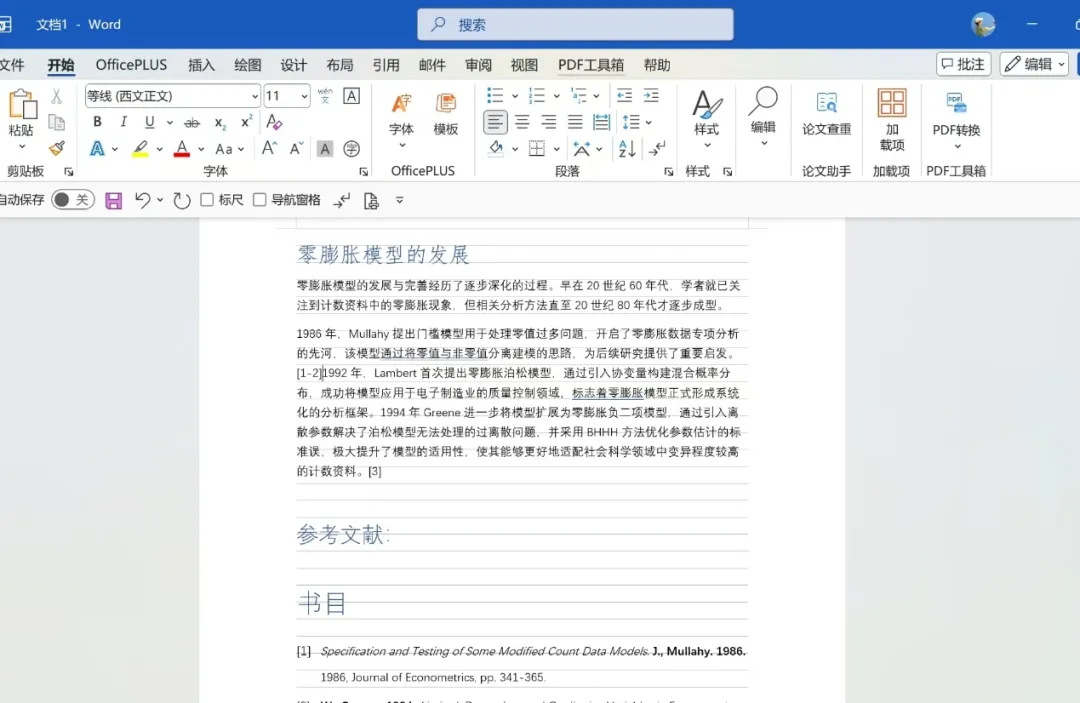This screenshot has width=1080, height=703.
Task: Click the Cut scissors icon
Action: [x=56, y=96]
